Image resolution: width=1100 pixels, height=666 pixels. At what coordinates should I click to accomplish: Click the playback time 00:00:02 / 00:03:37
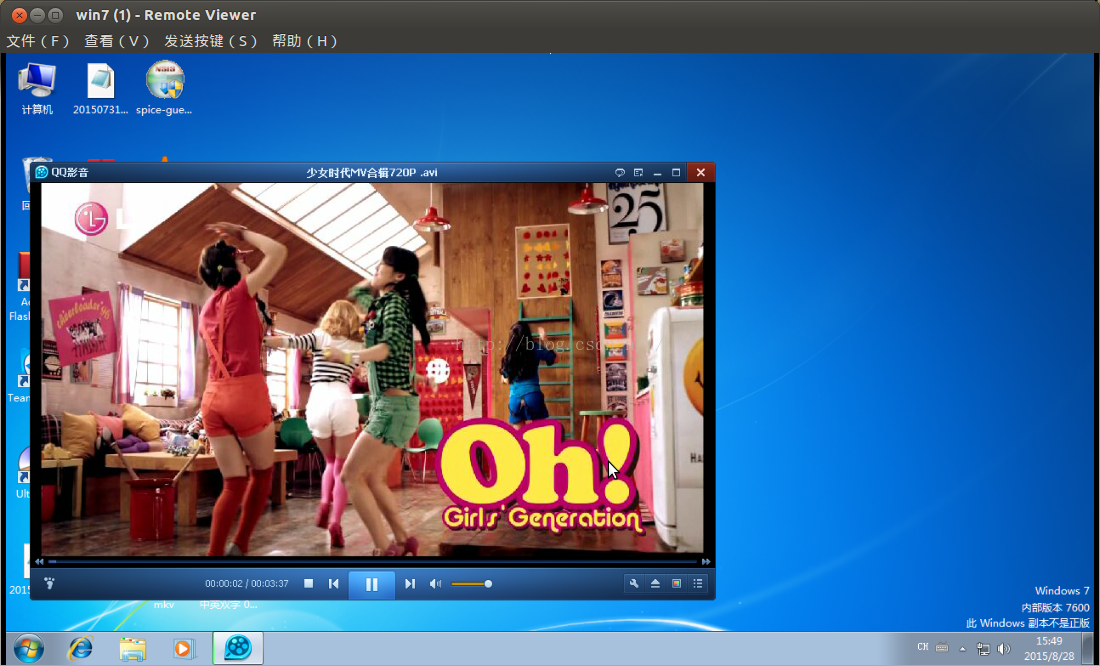click(x=247, y=584)
